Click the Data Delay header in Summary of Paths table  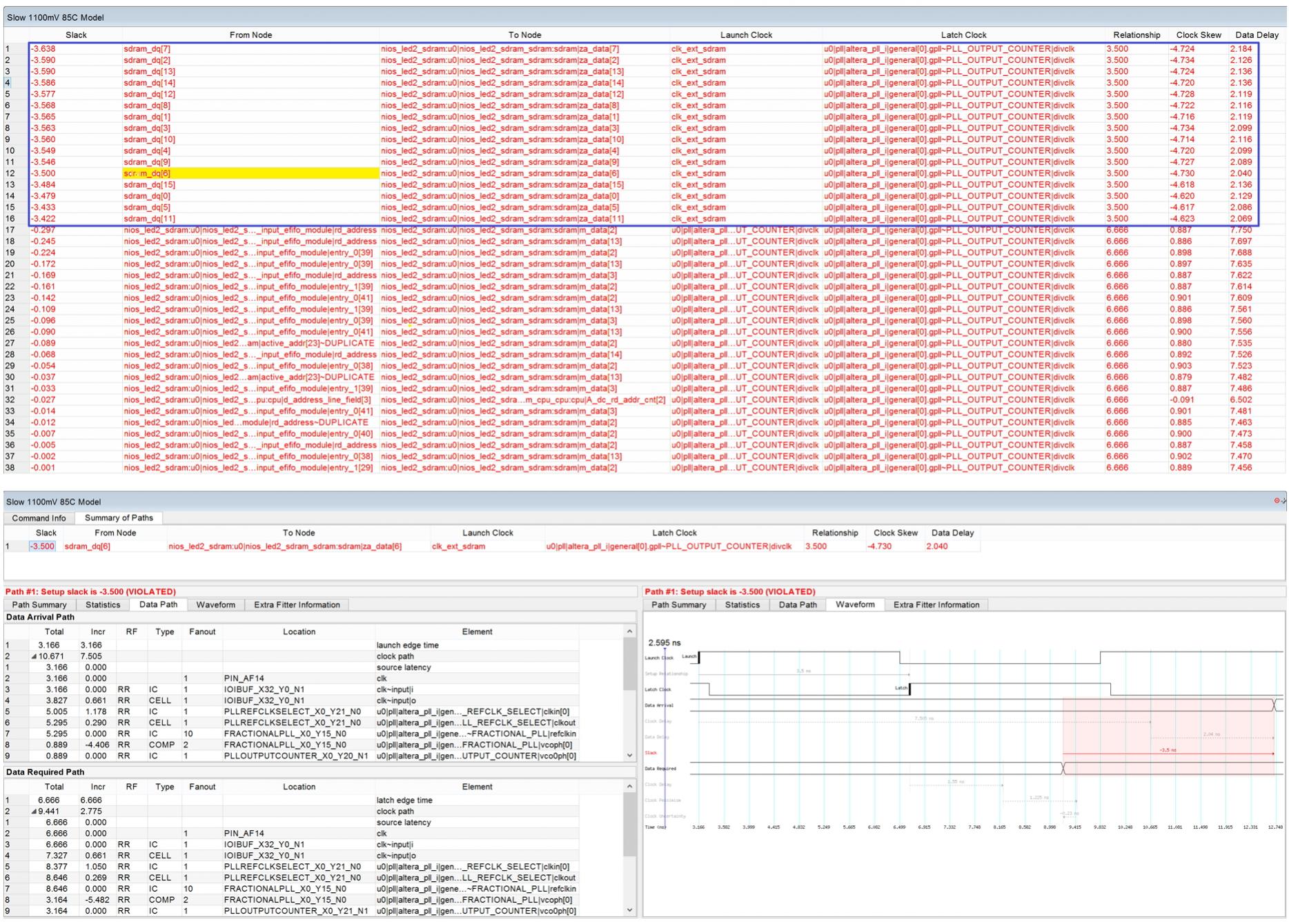point(952,533)
